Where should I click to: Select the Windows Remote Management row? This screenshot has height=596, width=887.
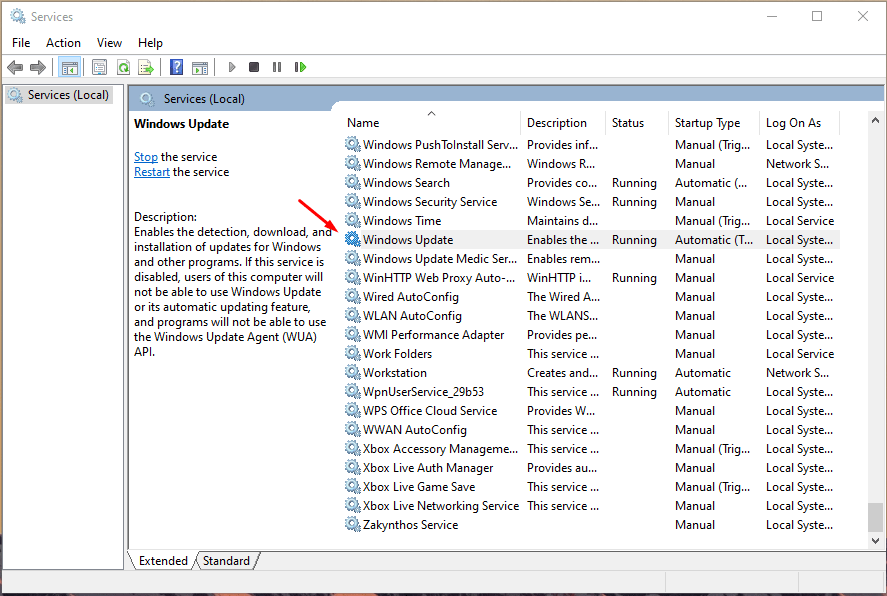591,163
